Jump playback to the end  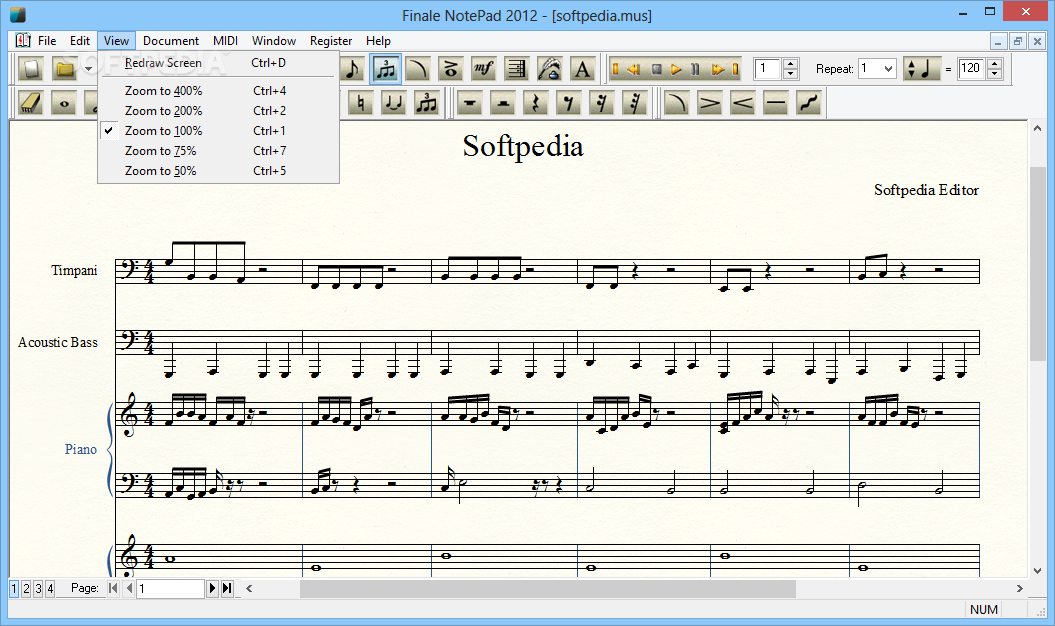tap(735, 69)
